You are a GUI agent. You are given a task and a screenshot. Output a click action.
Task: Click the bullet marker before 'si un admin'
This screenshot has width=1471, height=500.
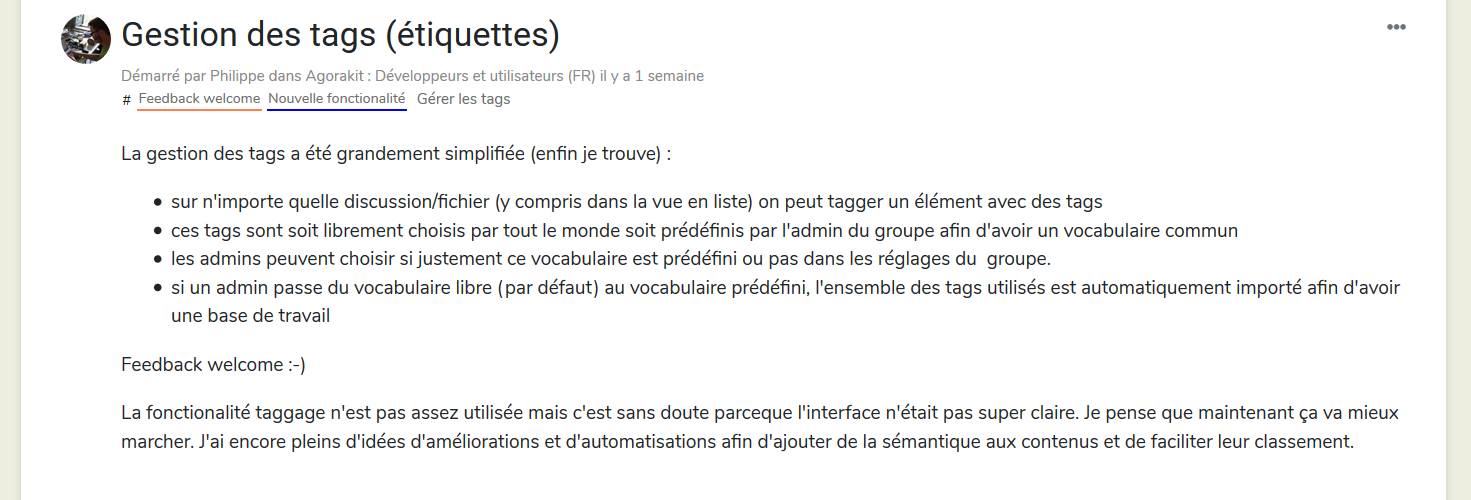pyautogui.click(x=158, y=288)
